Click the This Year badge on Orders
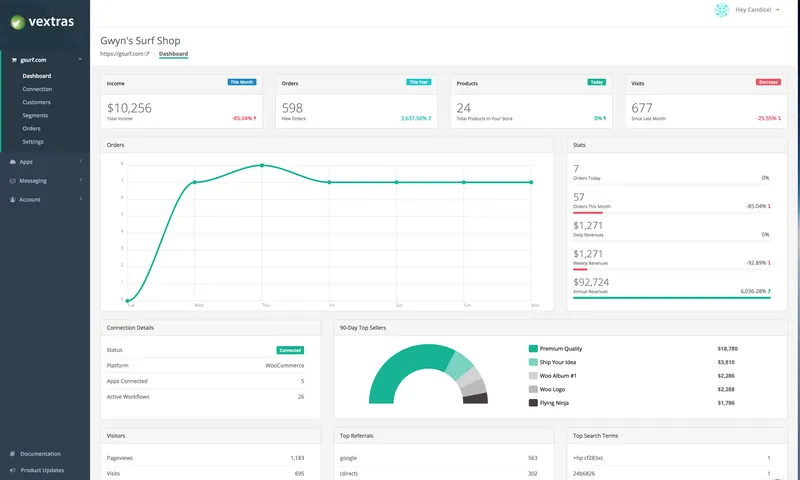Image resolution: width=800 pixels, height=480 pixels. [419, 82]
